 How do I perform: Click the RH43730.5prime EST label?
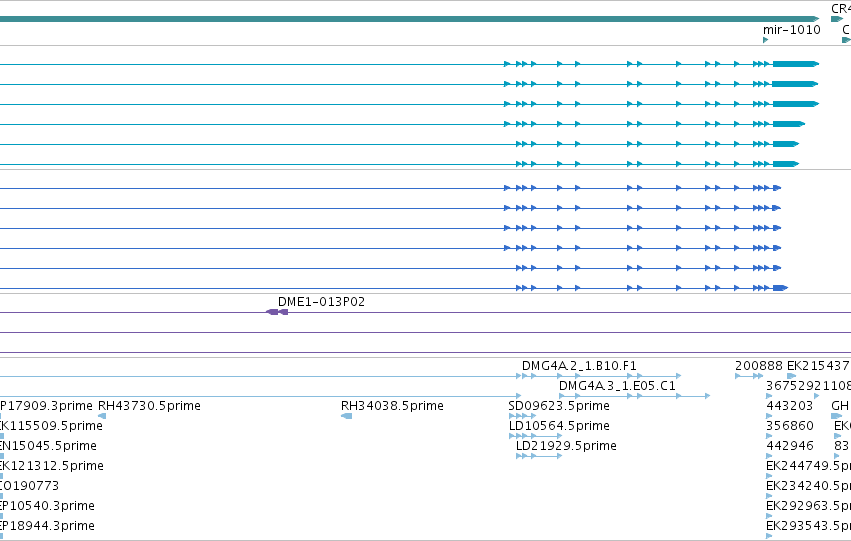pos(149,406)
